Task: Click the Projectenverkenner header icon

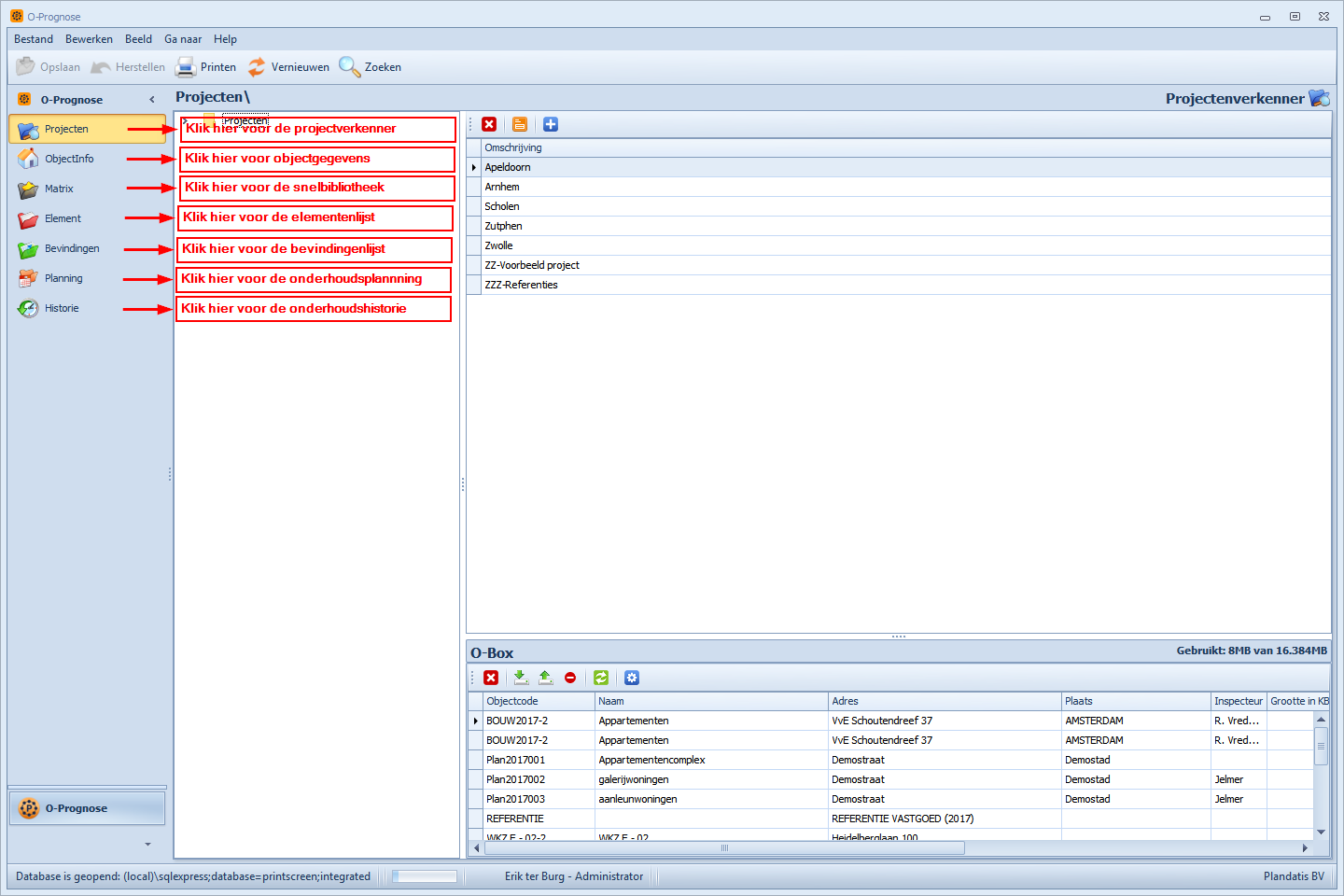Action: pyautogui.click(x=1319, y=98)
